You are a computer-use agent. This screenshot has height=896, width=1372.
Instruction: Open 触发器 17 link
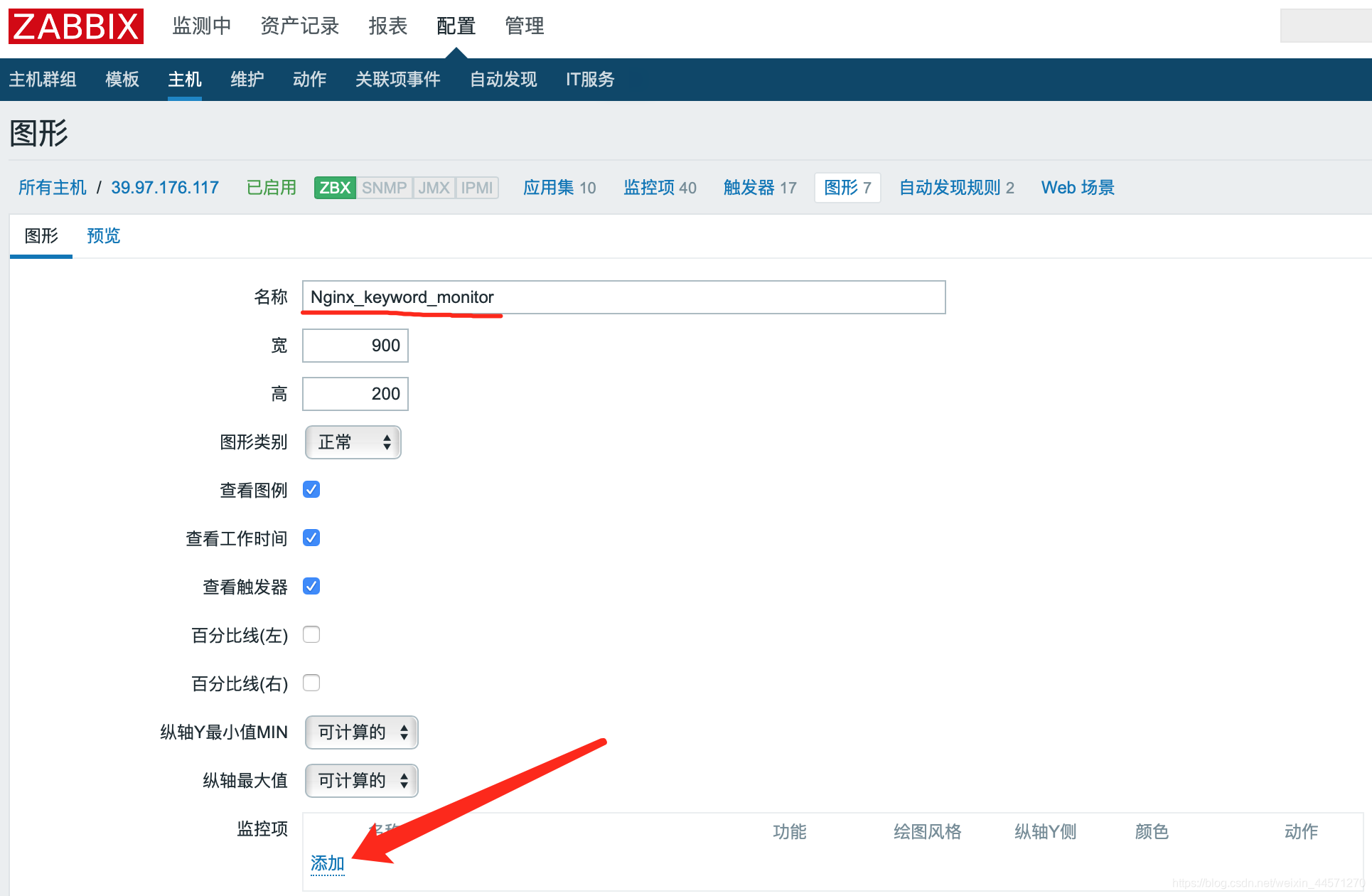click(x=760, y=188)
